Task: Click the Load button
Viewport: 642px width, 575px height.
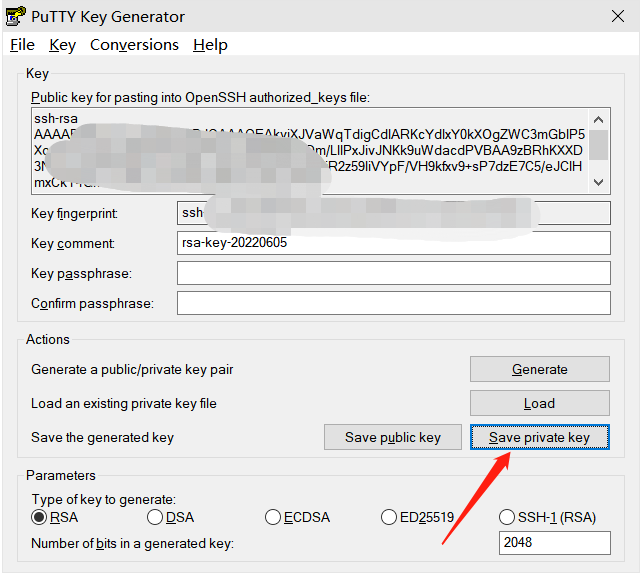Action: (x=540, y=403)
